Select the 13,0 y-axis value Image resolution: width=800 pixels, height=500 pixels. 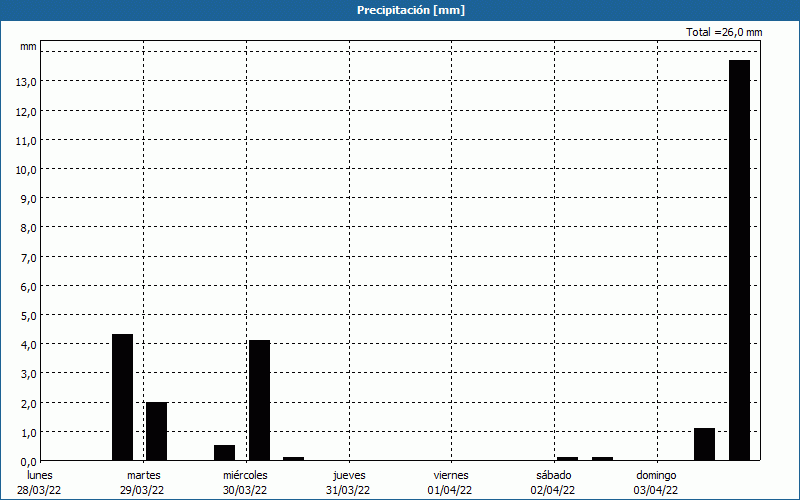(x=26, y=82)
